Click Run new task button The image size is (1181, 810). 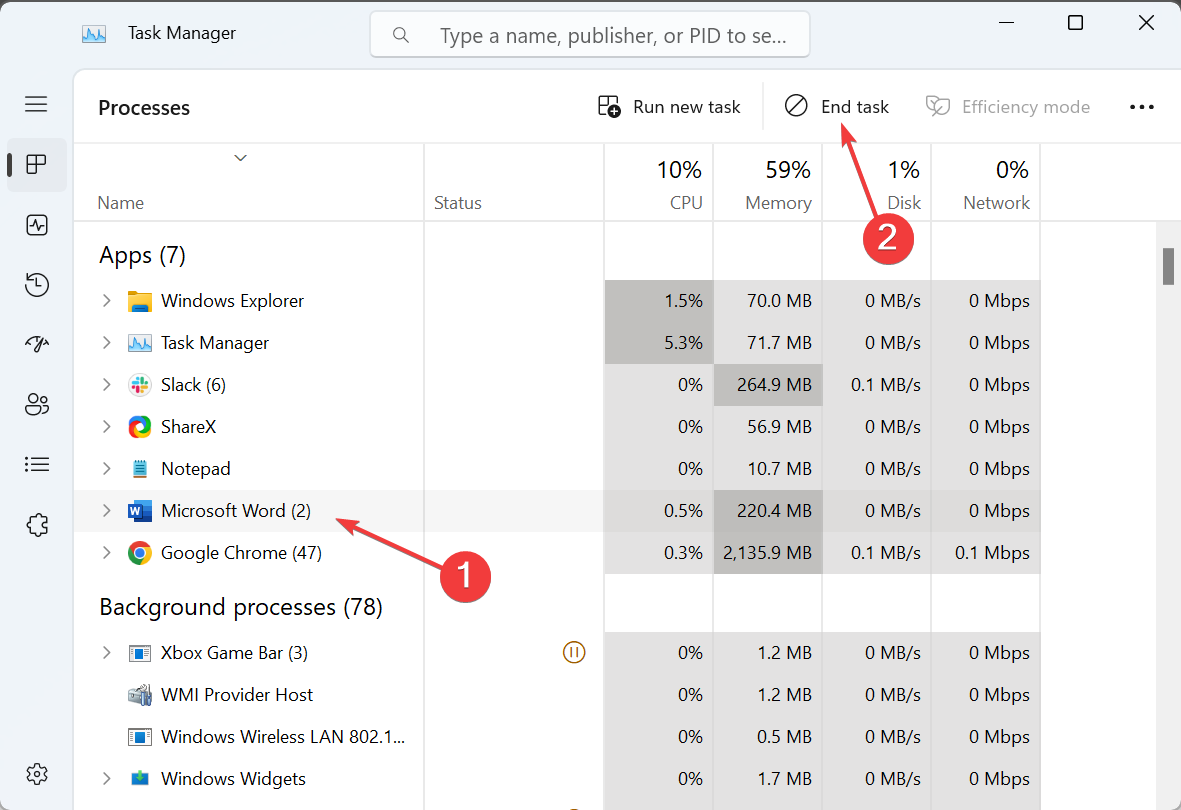point(669,107)
